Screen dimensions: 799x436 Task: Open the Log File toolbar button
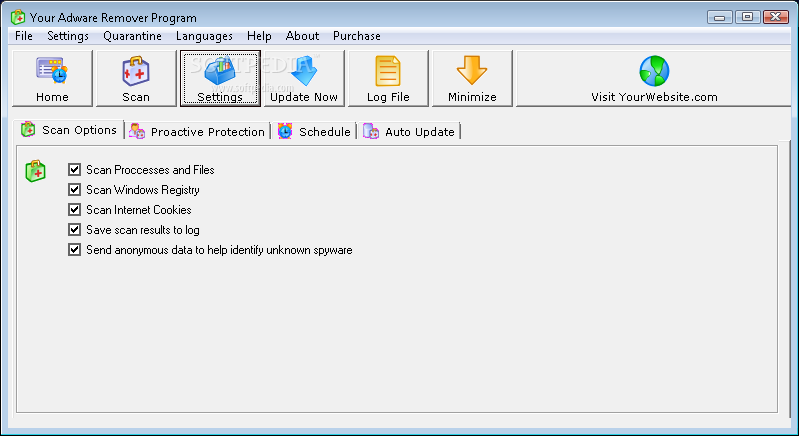388,78
